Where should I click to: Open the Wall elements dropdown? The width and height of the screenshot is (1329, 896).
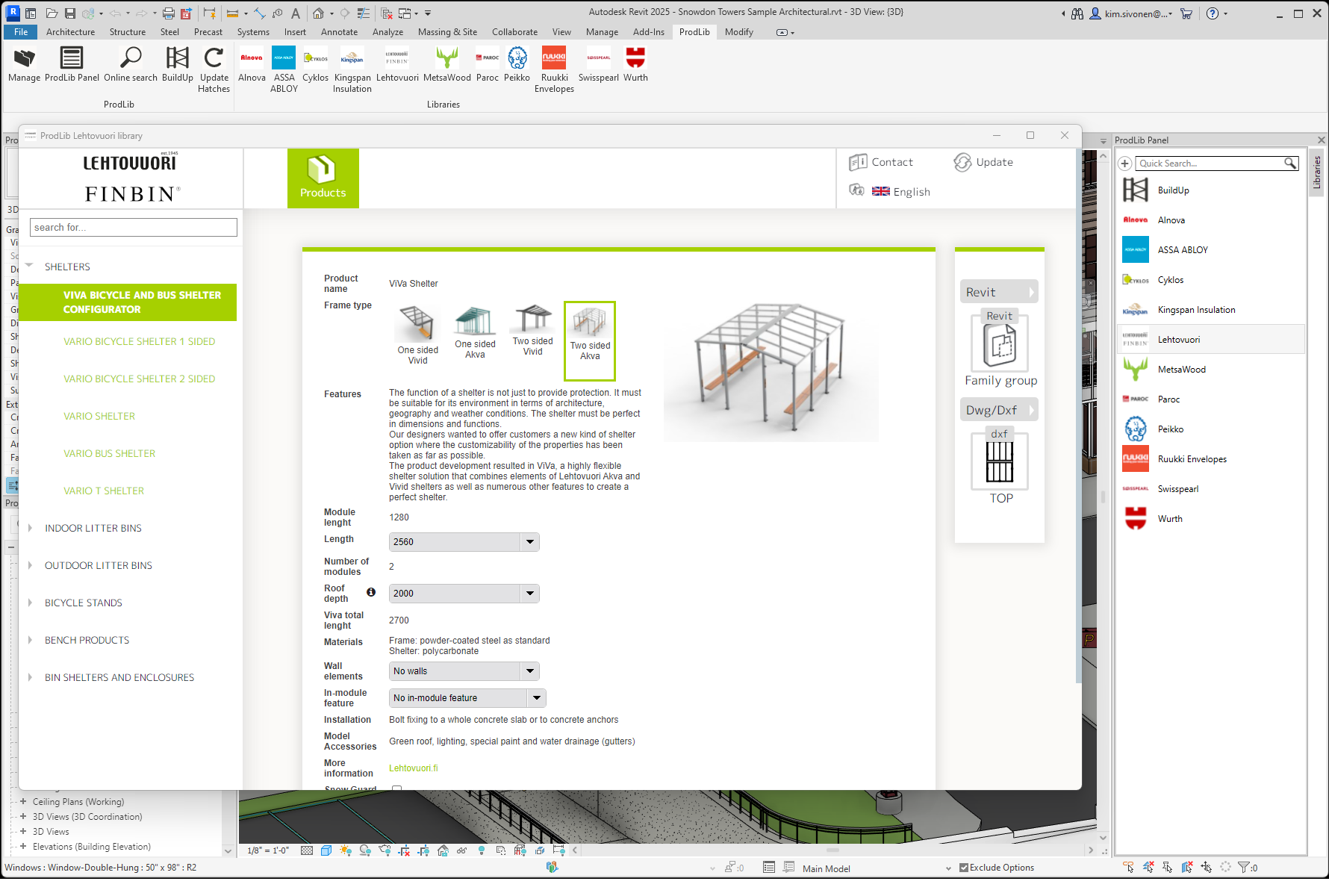(464, 671)
